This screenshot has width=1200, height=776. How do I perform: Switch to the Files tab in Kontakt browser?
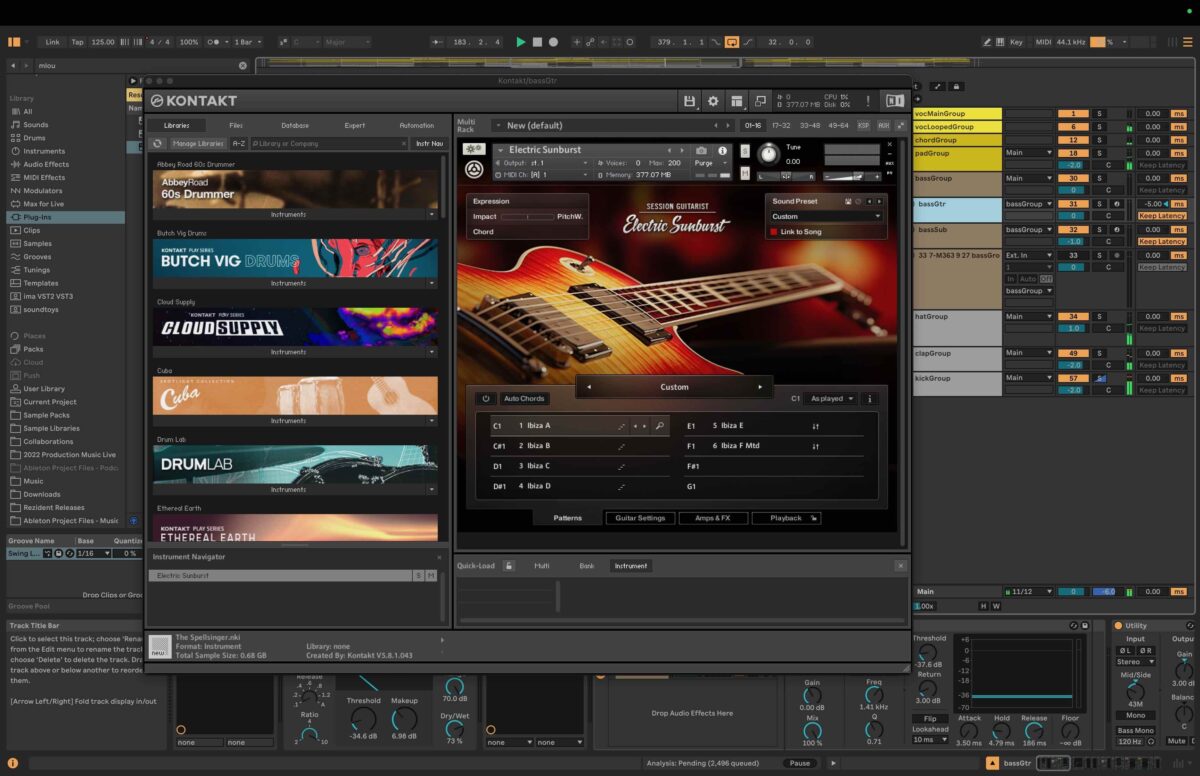click(236, 125)
